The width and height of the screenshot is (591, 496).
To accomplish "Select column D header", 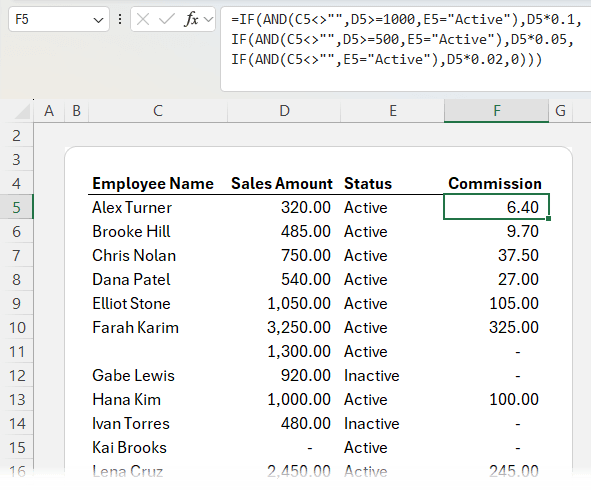I will point(284,111).
